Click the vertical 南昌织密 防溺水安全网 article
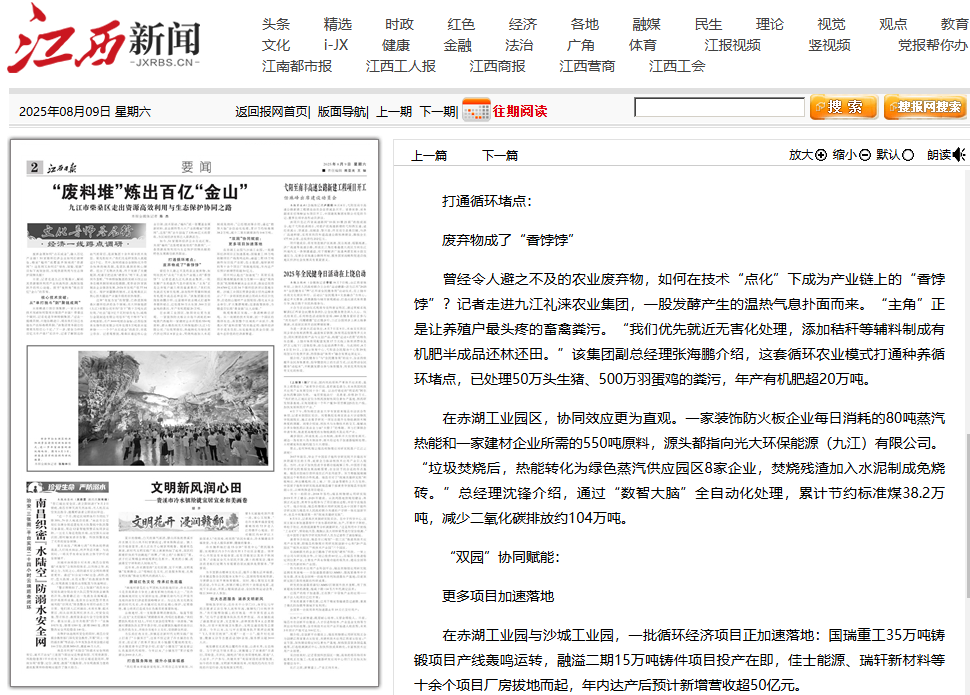Screen dimensions: 970x695 coord(41,572)
